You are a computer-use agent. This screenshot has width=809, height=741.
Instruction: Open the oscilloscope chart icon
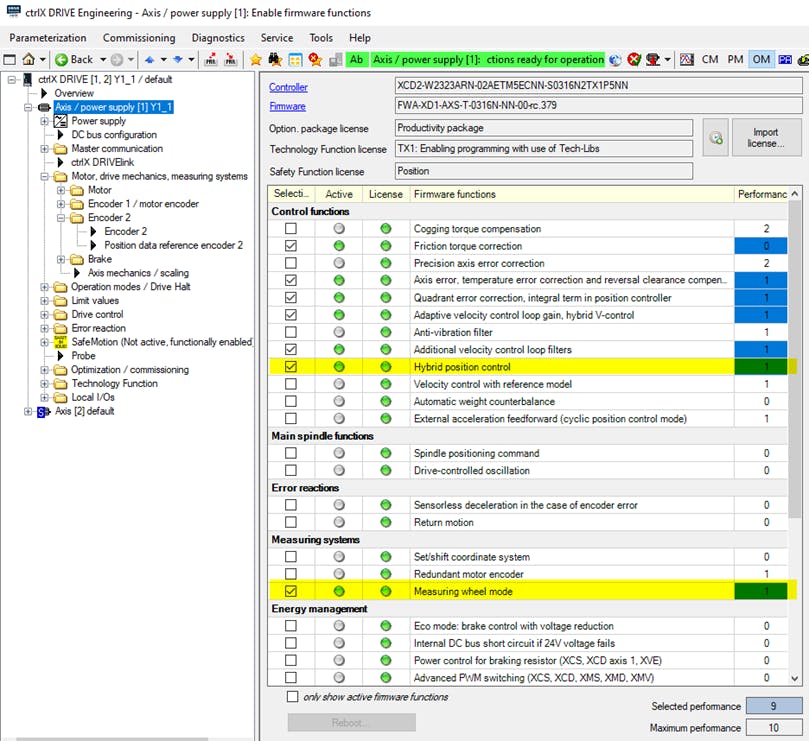coord(687,60)
